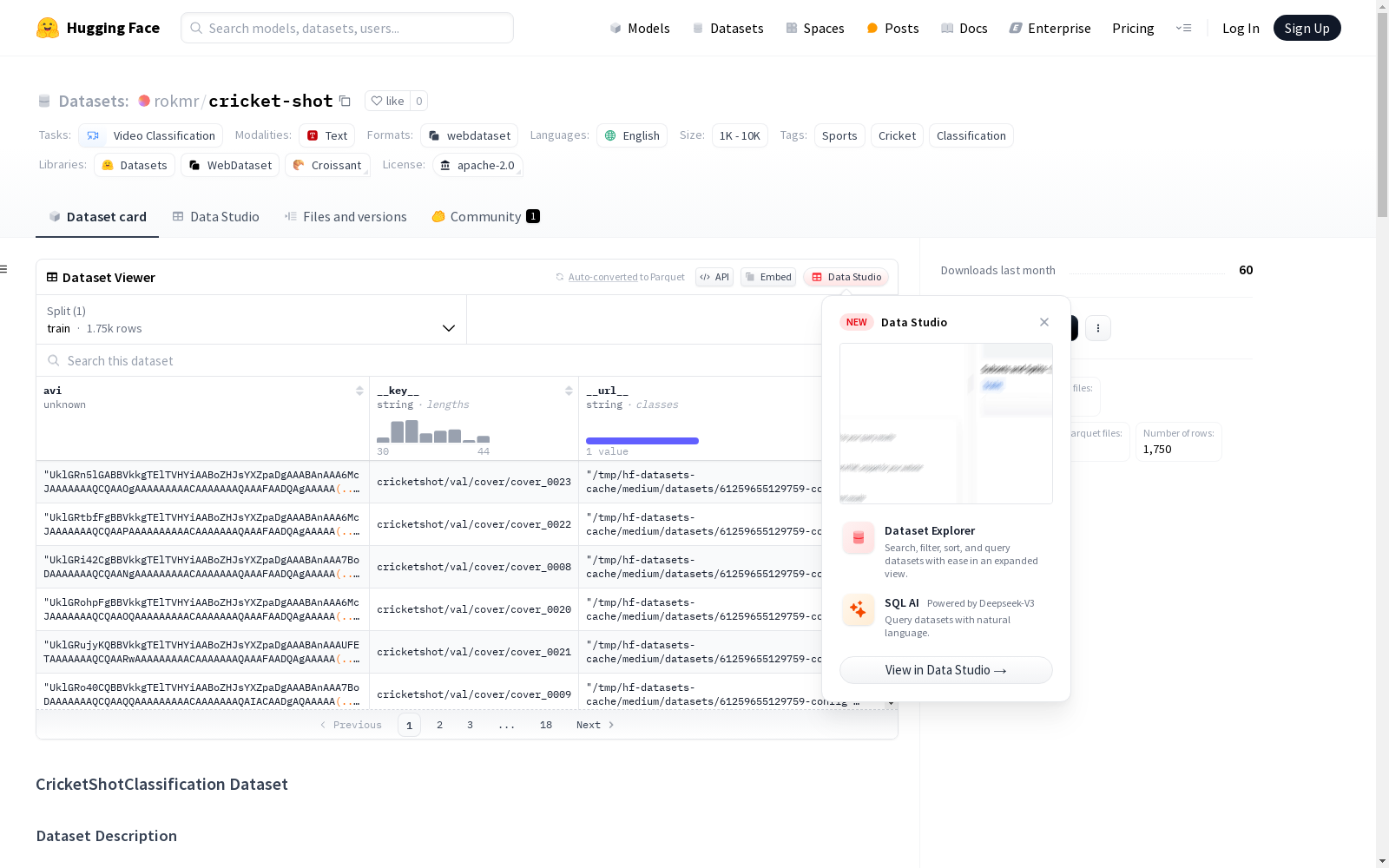This screenshot has width=1389, height=868.
Task: Open the Auto-converted to Parquet link
Action: (x=620, y=277)
